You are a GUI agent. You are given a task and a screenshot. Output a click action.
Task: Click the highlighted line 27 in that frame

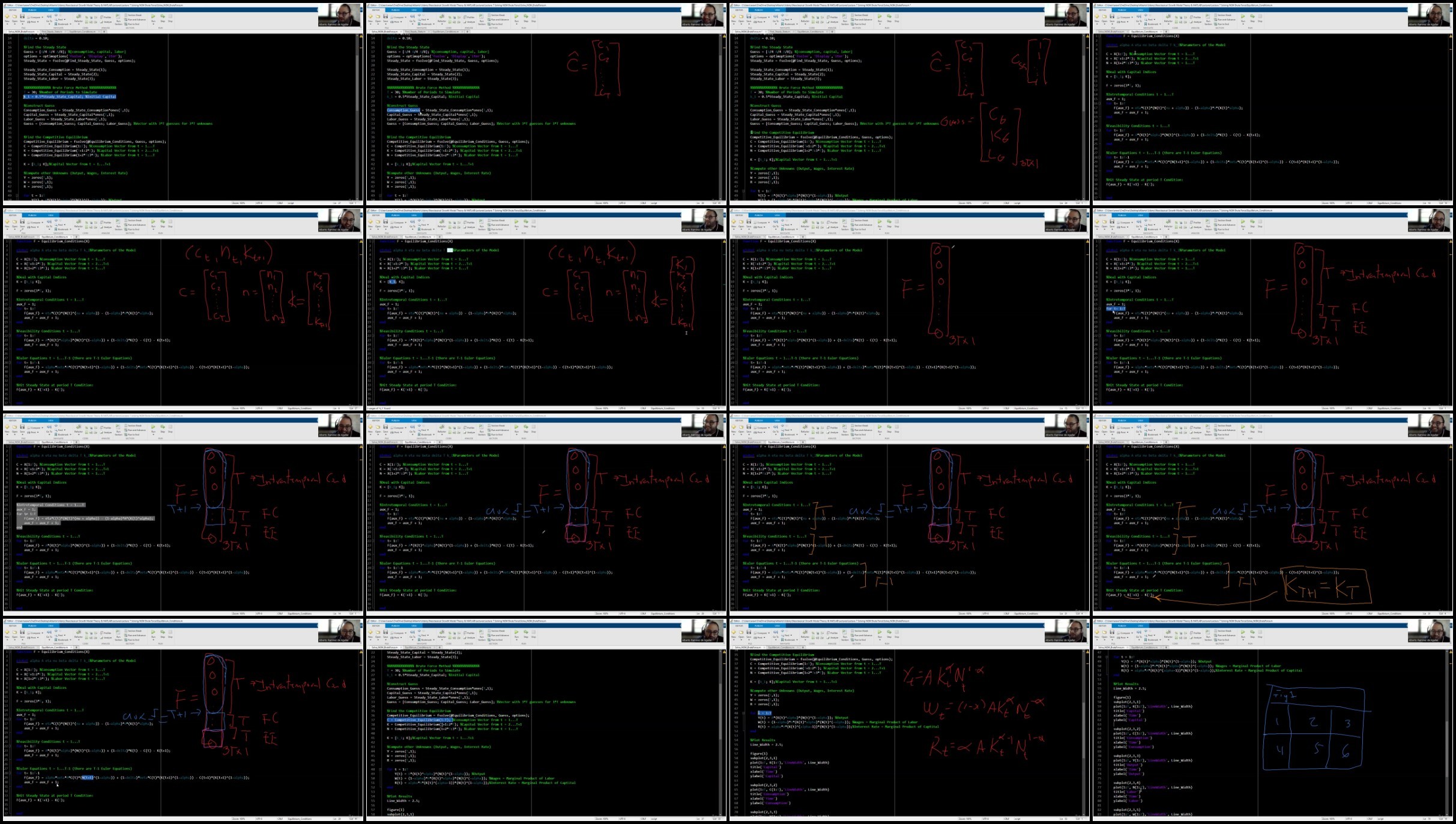(70, 97)
